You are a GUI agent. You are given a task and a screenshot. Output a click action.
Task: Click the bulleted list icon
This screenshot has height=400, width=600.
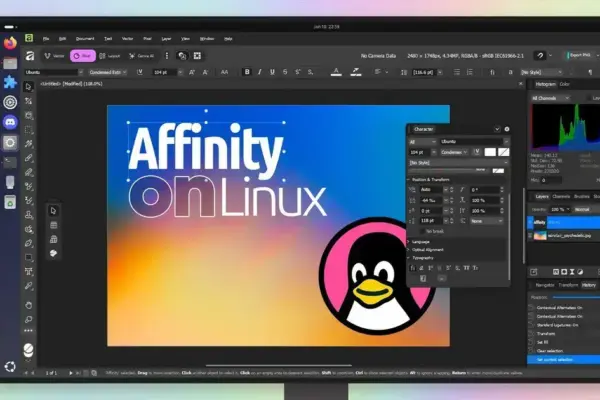pos(457,72)
